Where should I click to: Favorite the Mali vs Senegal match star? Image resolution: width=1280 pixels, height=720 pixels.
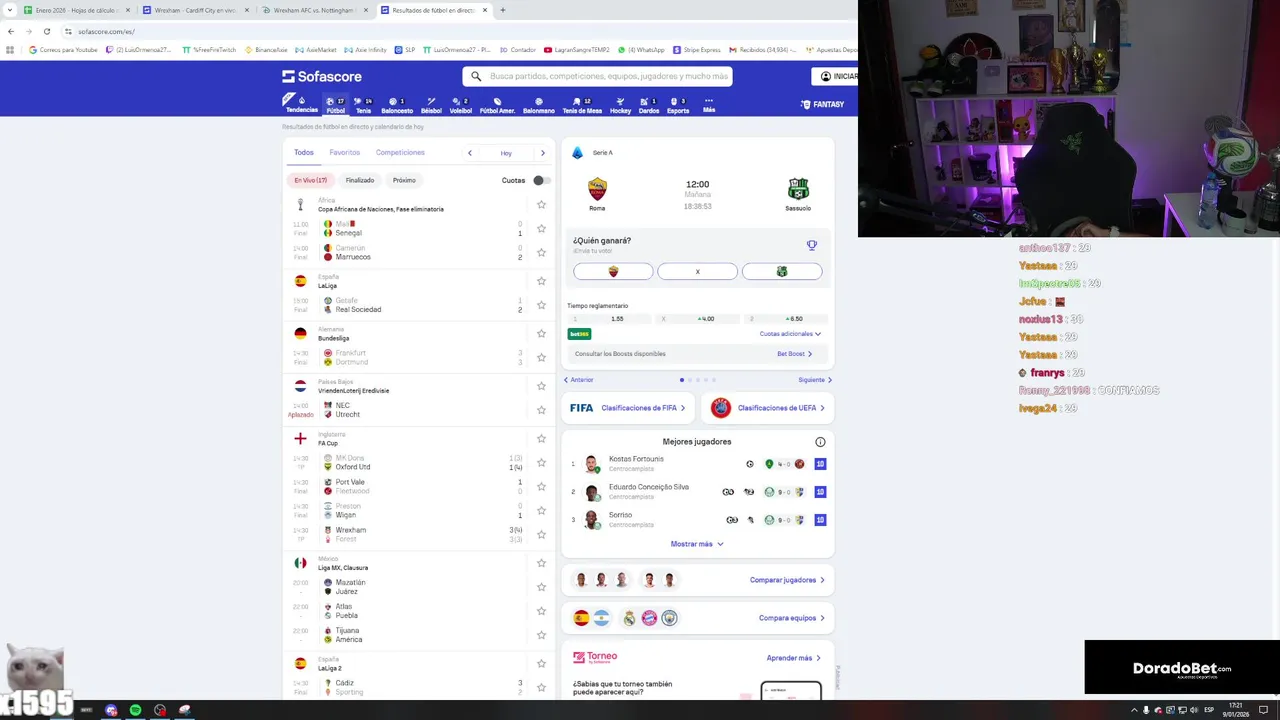[541, 229]
